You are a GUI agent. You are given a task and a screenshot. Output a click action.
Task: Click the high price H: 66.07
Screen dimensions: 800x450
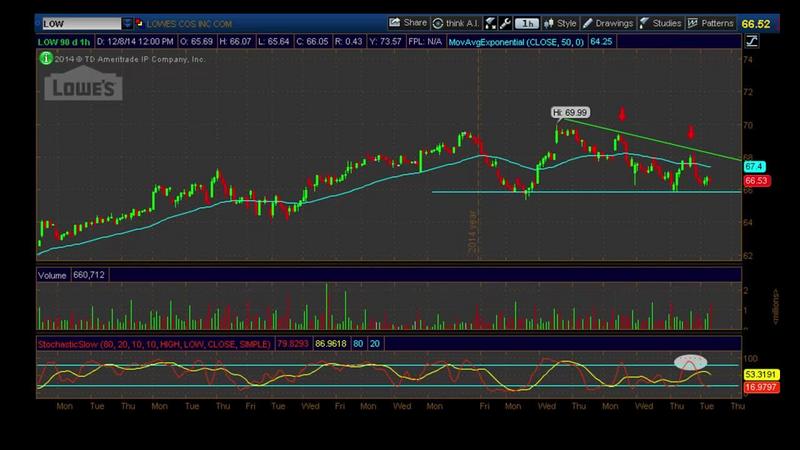pos(235,42)
